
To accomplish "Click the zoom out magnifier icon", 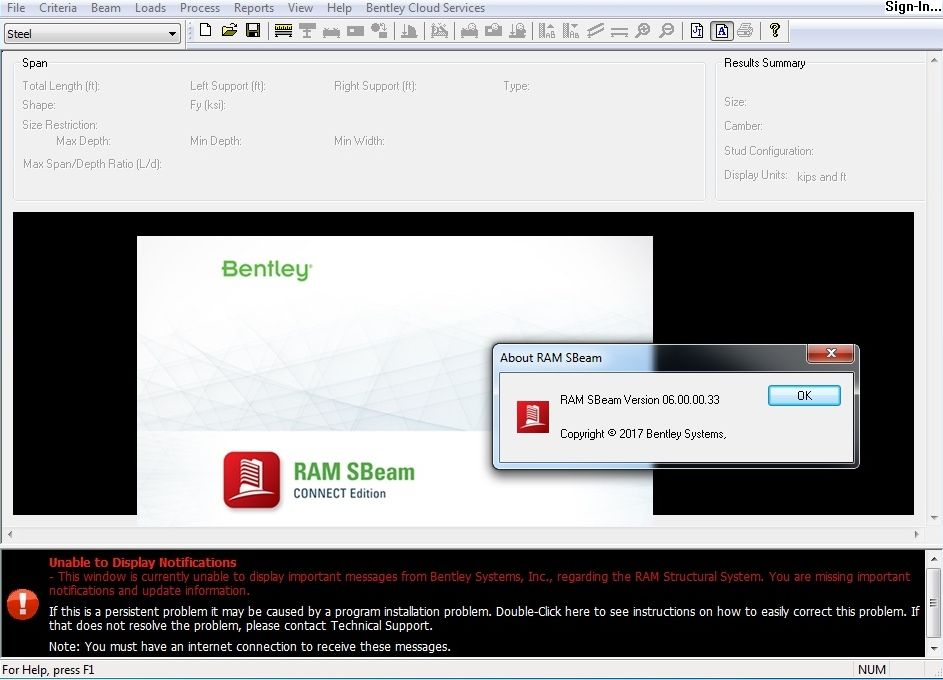I will tap(666, 31).
